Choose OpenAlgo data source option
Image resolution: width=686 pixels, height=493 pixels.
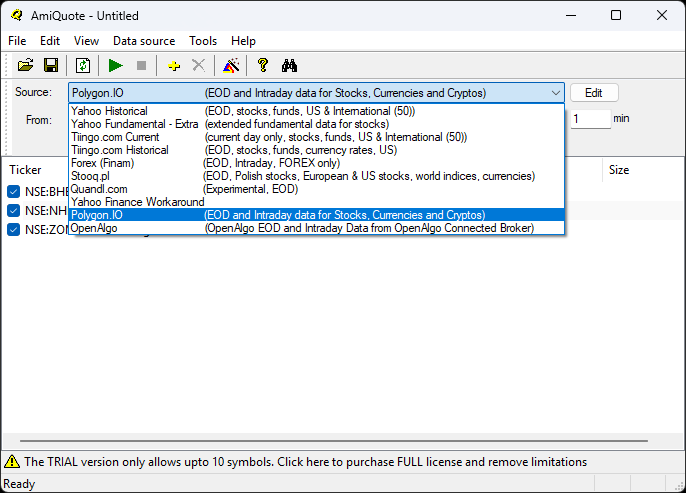click(317, 228)
